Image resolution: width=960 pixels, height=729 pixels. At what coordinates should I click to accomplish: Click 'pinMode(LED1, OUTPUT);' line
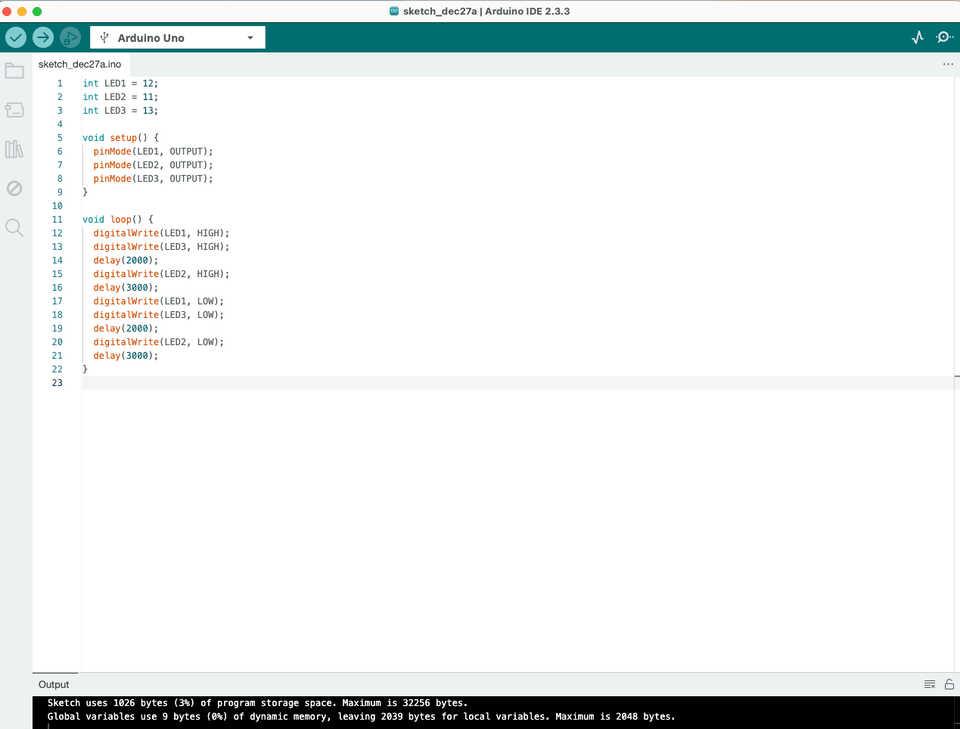click(153, 151)
